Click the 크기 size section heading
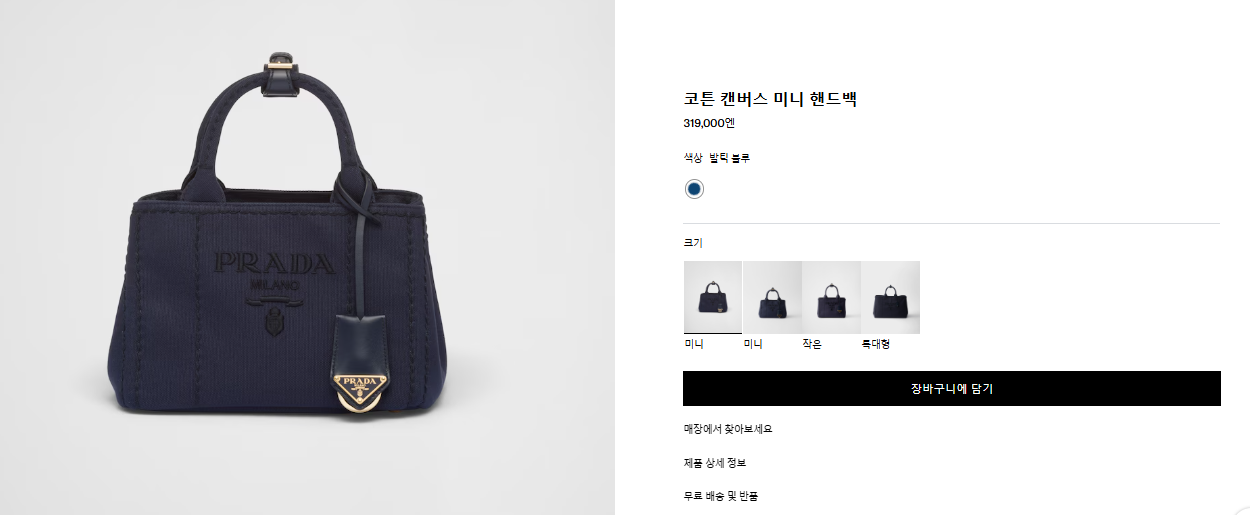Screen dimensions: 1250x515 (x=693, y=243)
